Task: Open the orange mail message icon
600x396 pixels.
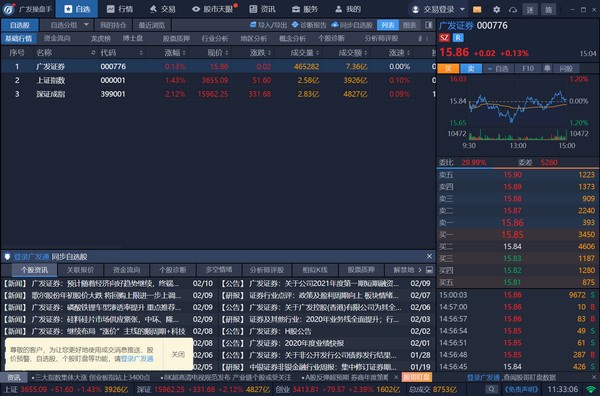Action: pyautogui.click(x=477, y=10)
